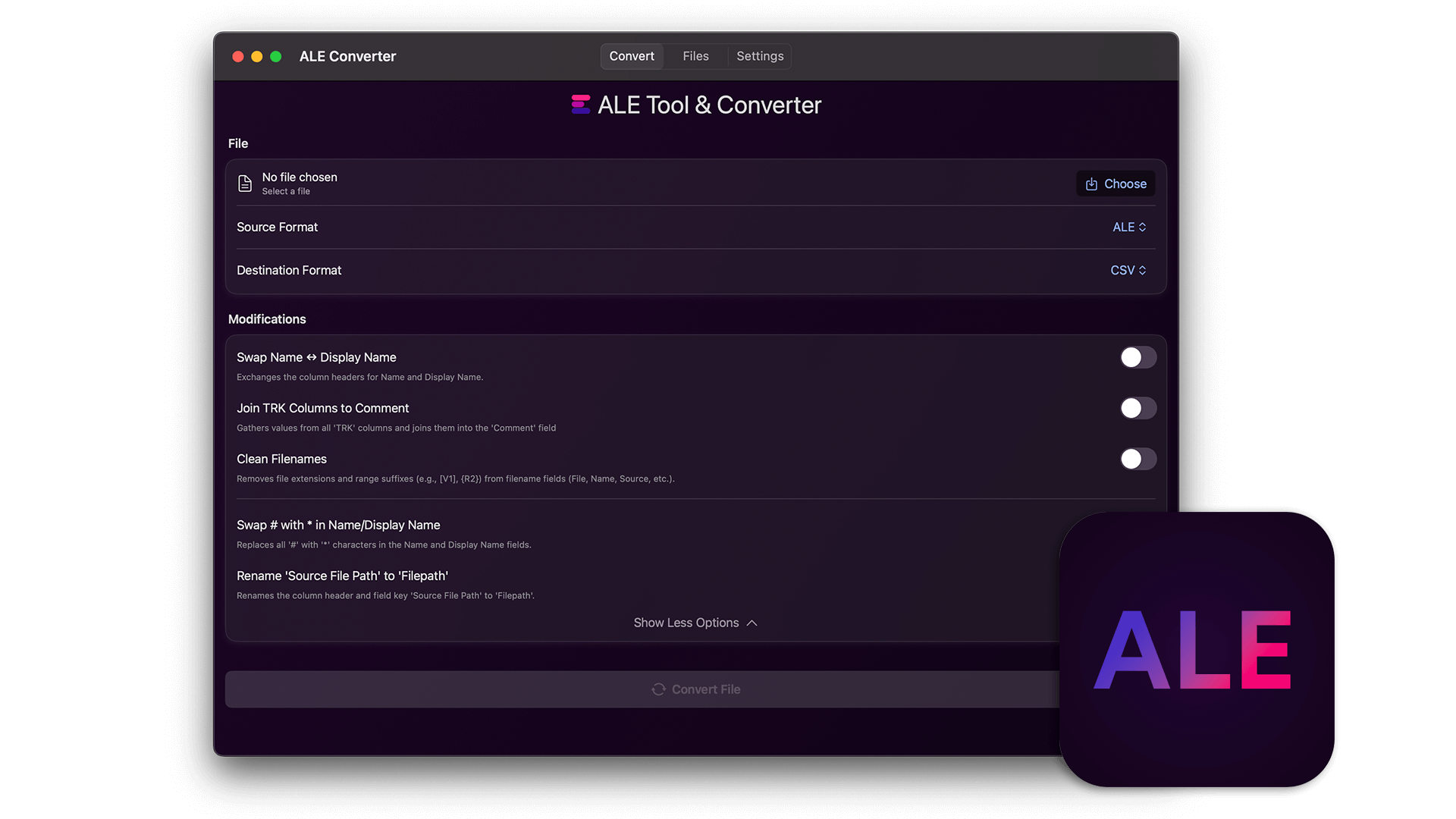Click the large ALE app icon
The width and height of the screenshot is (1456, 819).
(x=1196, y=649)
